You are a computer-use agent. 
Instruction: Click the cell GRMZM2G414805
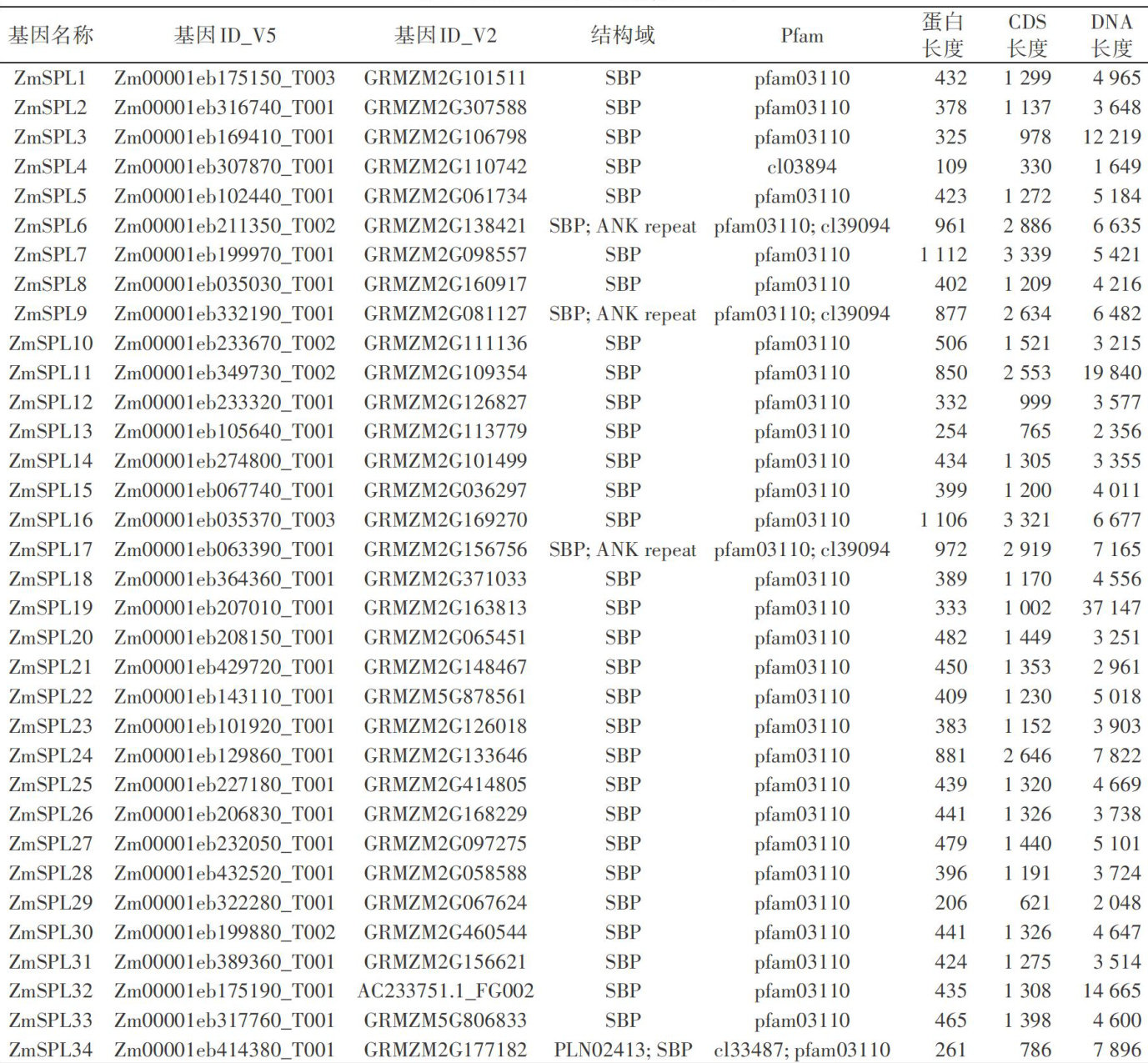(x=445, y=785)
